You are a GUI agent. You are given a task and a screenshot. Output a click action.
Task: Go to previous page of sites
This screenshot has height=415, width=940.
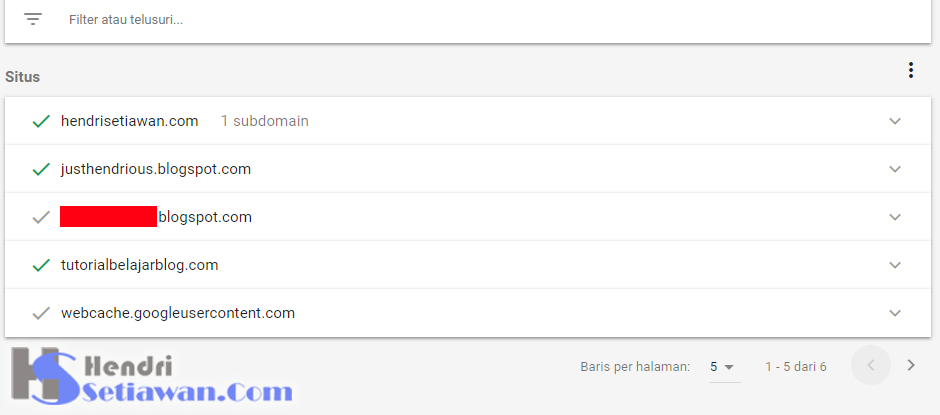[870, 366]
